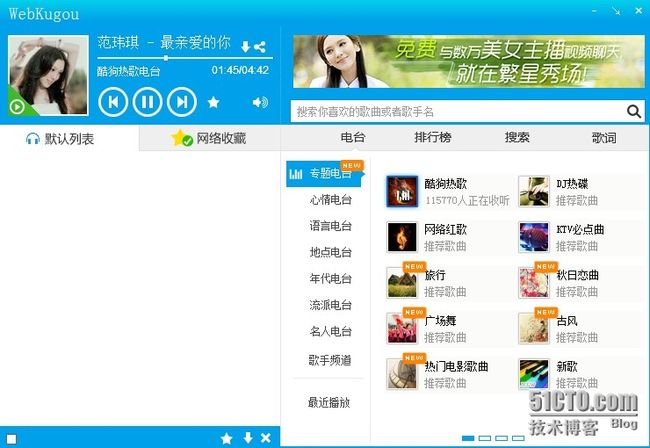Viewport: 650px width, 448px height.
Task: Minimize the WebKugou window
Action: tap(594, 11)
